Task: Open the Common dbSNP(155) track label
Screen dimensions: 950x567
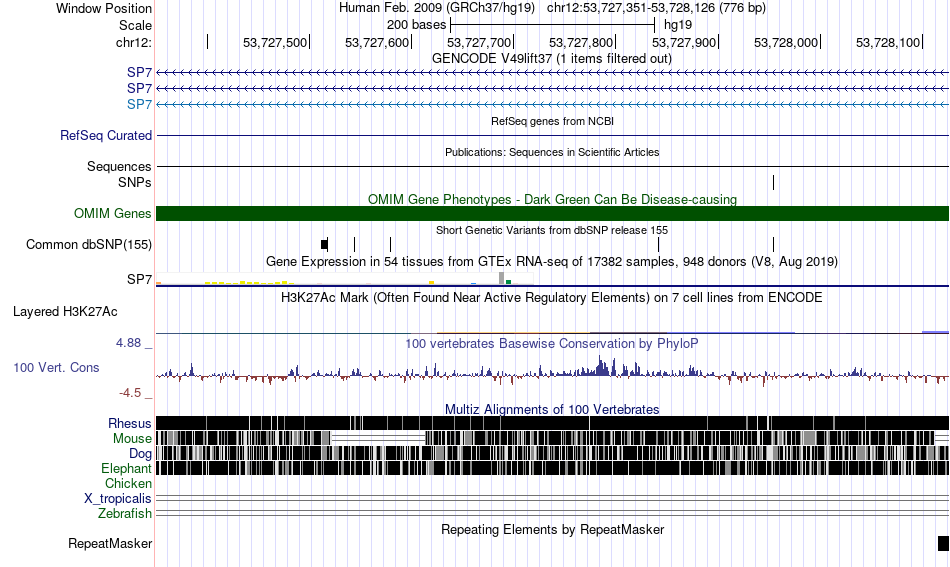Action: tap(89, 244)
